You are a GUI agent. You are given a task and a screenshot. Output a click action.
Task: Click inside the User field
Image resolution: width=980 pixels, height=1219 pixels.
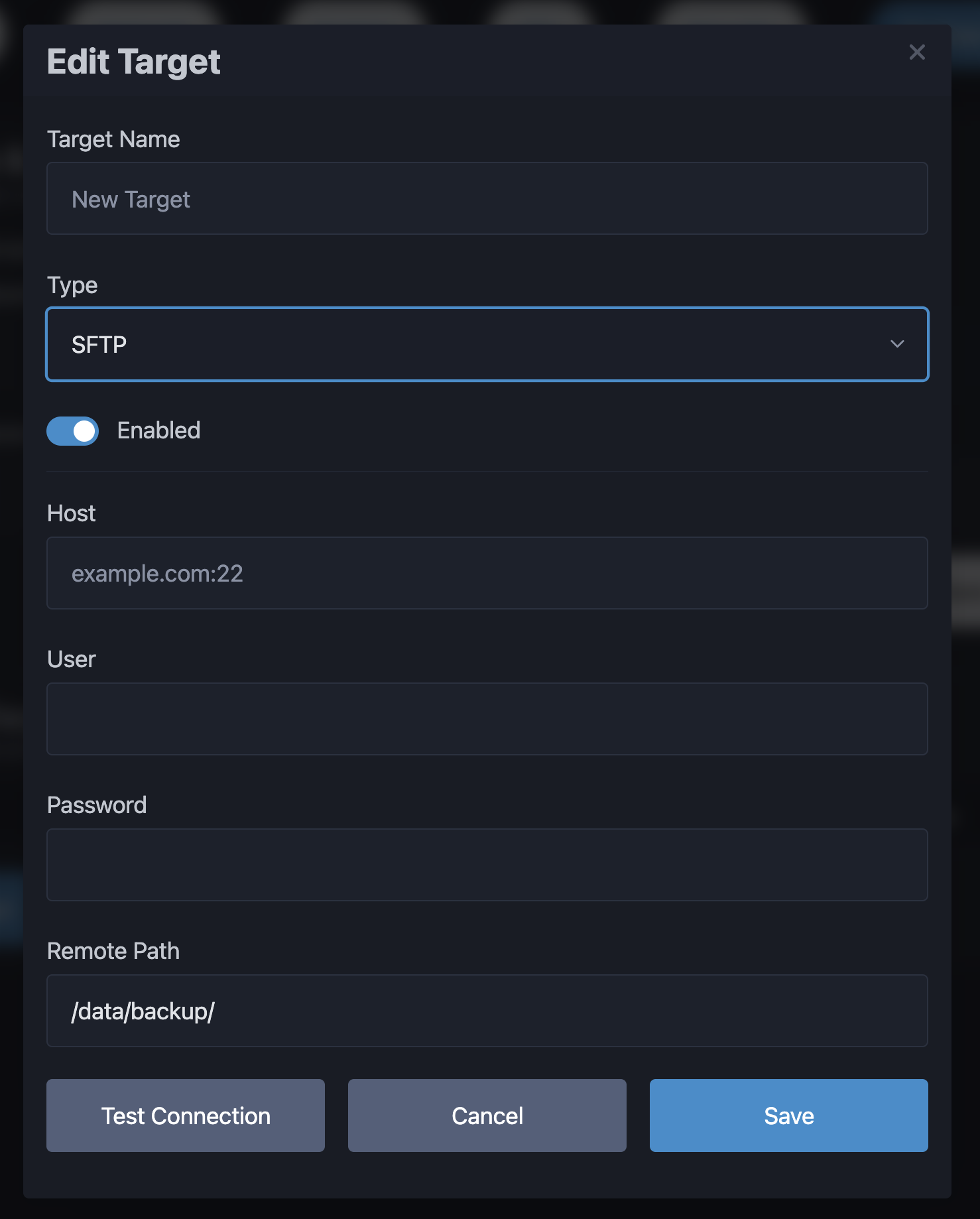click(x=487, y=719)
